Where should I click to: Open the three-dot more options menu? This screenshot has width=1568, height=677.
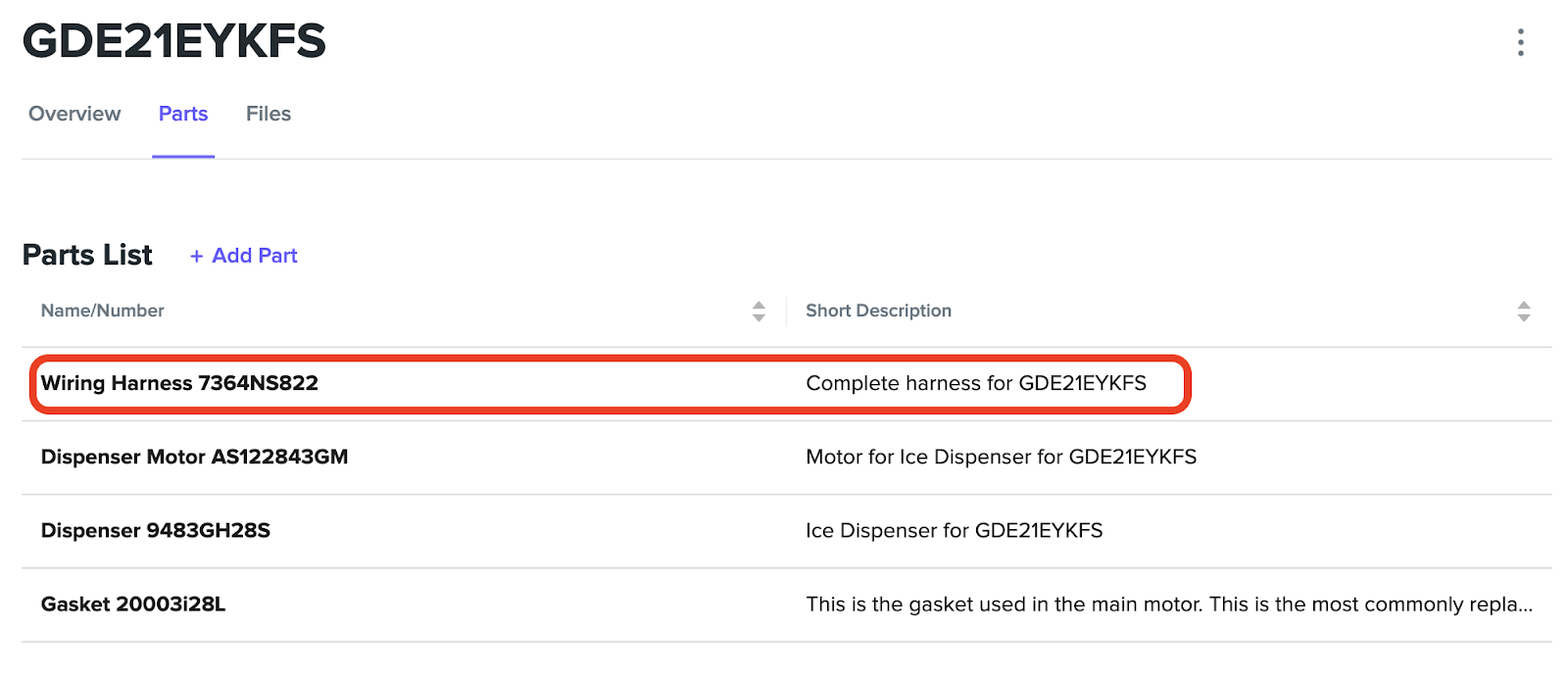pyautogui.click(x=1520, y=42)
